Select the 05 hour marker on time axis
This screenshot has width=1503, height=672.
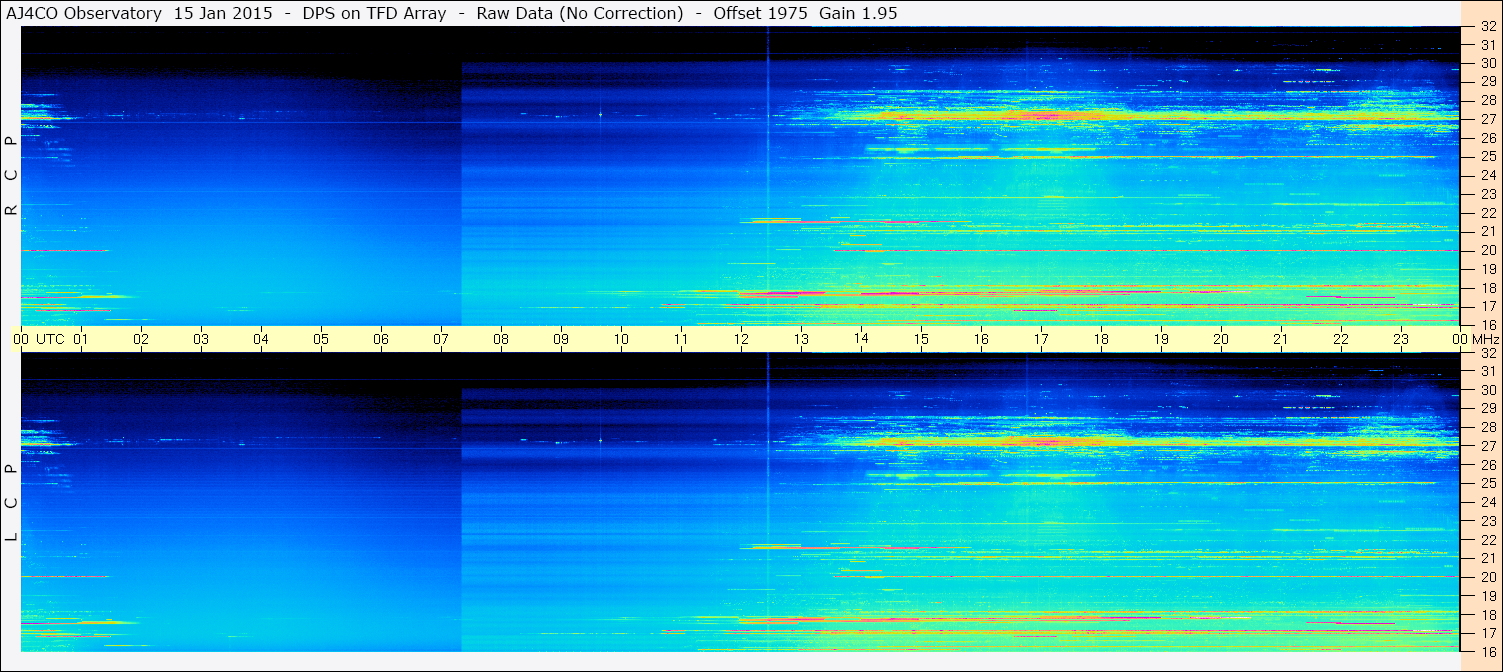coord(321,339)
